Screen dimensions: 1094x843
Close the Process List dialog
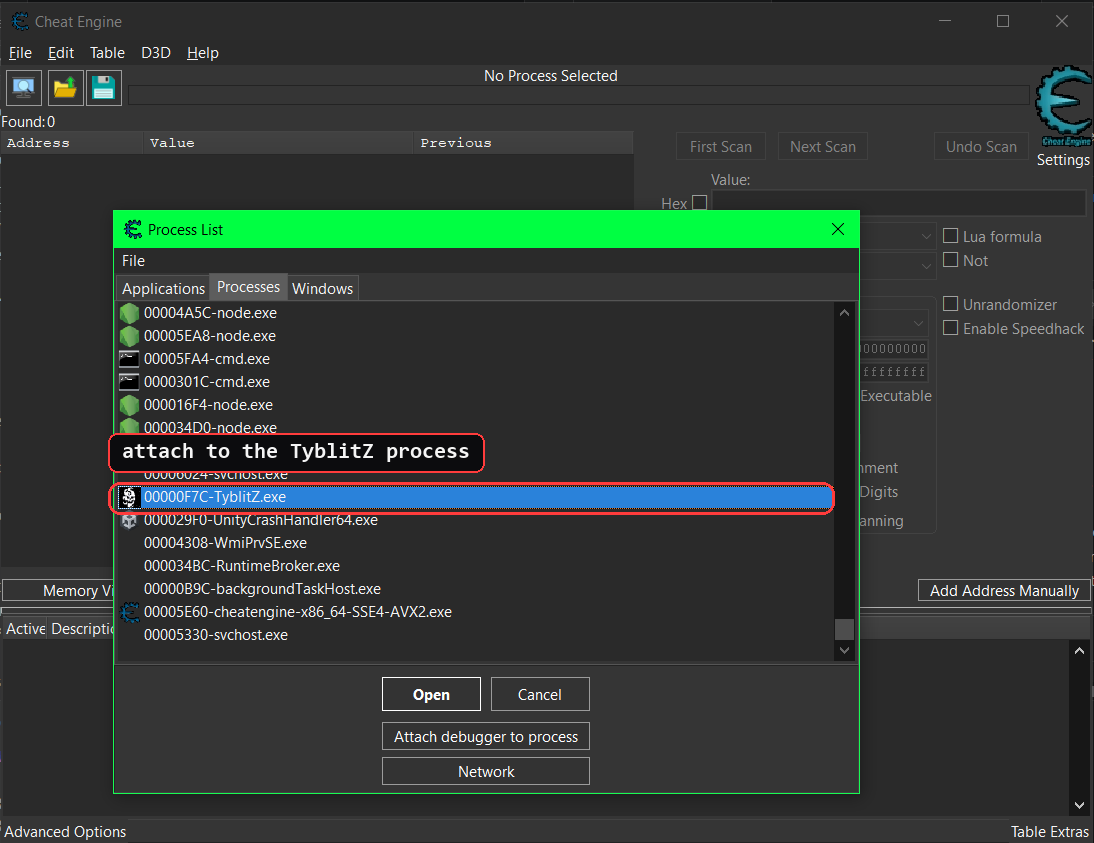pos(838,230)
